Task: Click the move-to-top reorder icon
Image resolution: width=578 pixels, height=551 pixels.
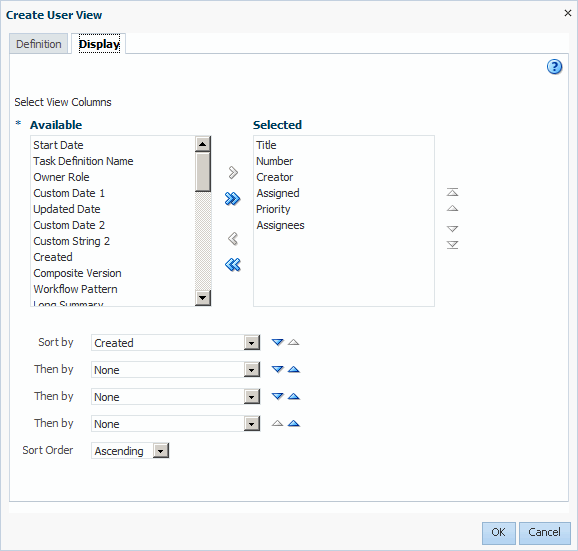Action: pyautogui.click(x=452, y=192)
